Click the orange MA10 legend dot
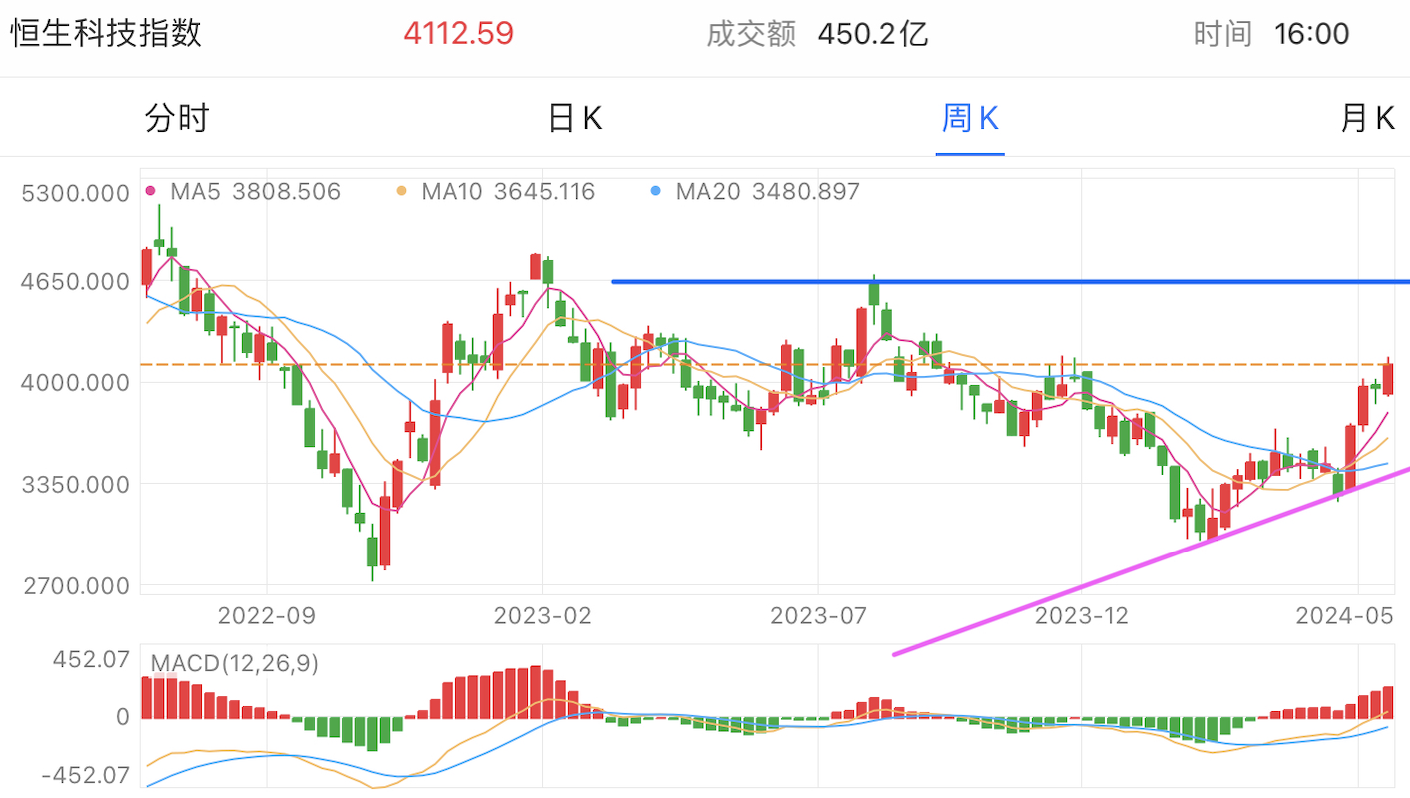 pos(401,191)
